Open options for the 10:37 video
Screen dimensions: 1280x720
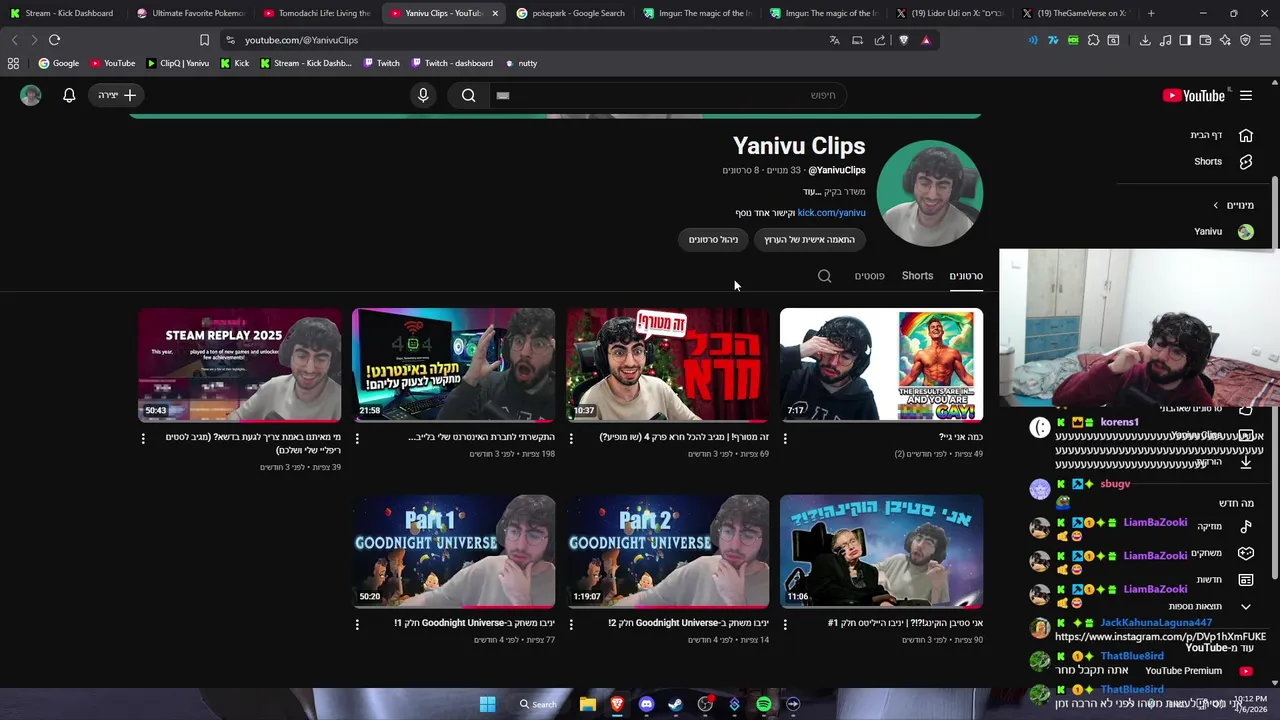coord(571,438)
